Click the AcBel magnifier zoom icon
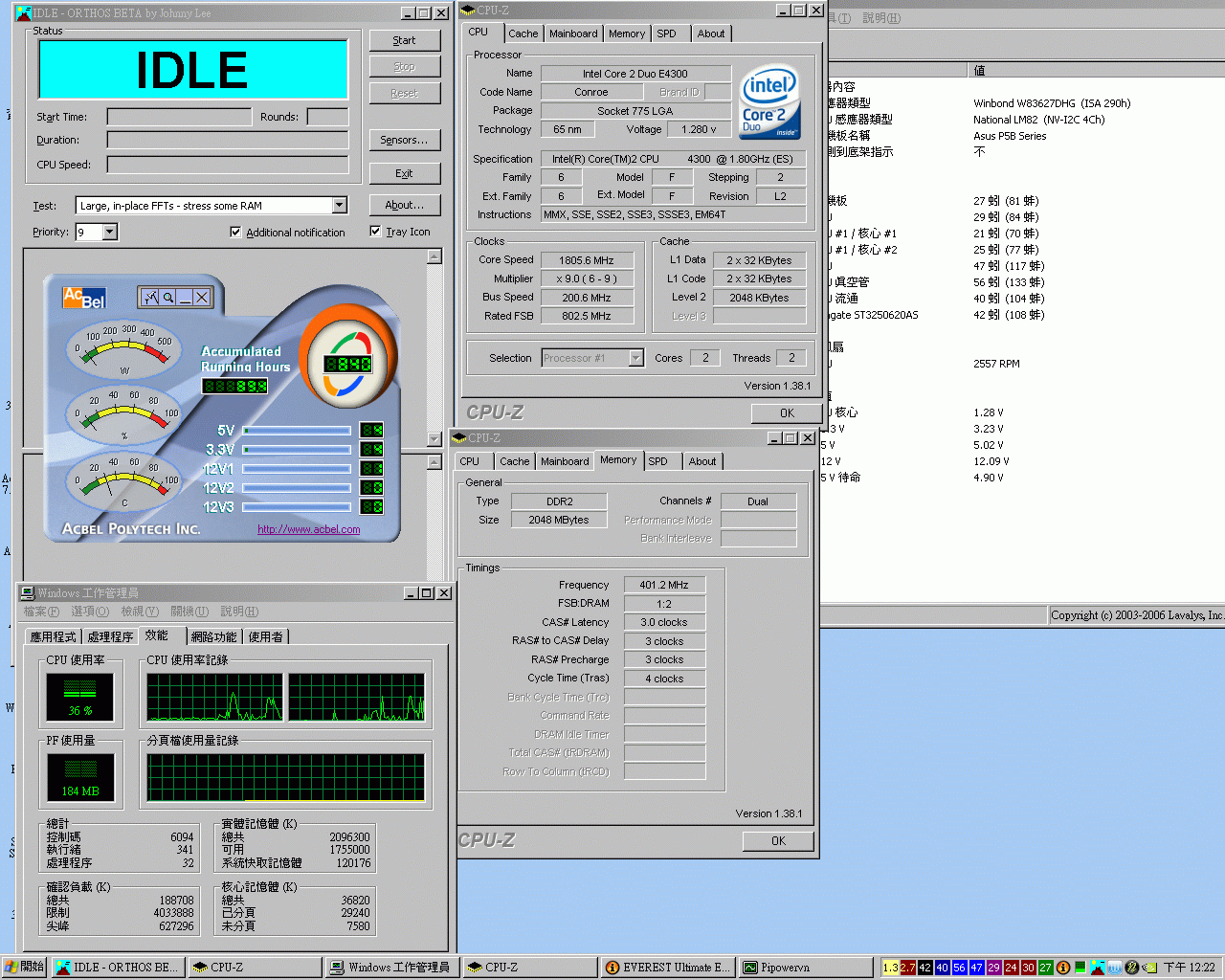 pyautogui.click(x=167, y=298)
